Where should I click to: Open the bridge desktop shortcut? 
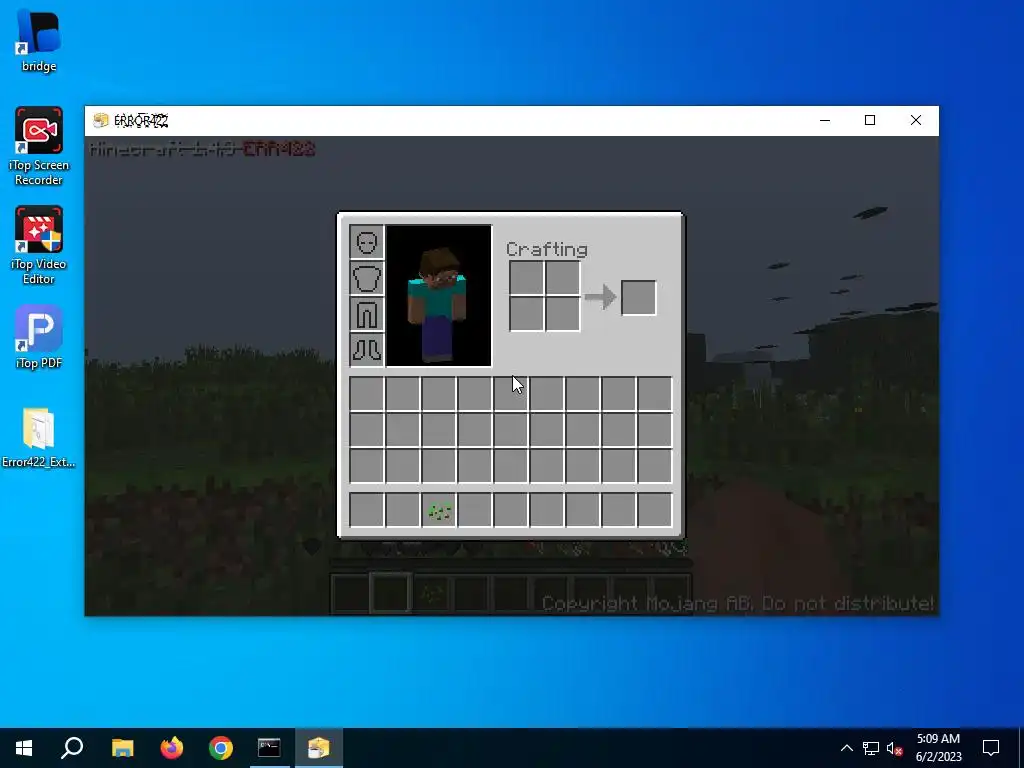[x=39, y=40]
